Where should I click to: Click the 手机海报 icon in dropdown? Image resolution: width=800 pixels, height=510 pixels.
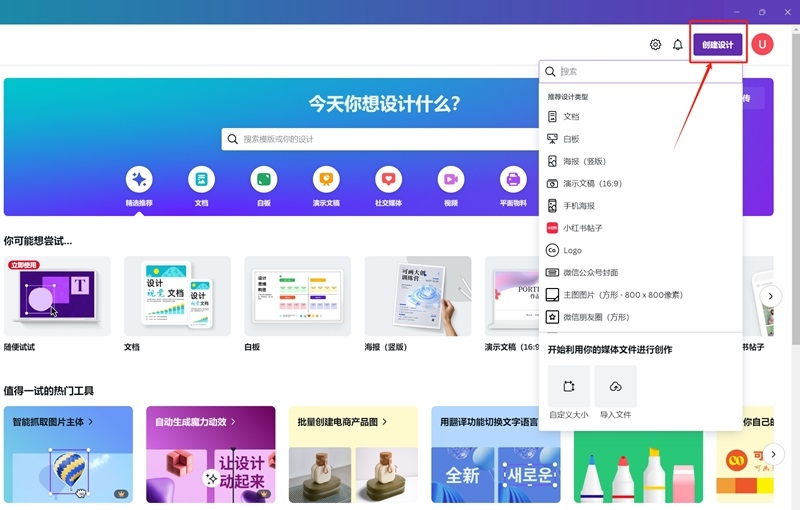click(552, 206)
